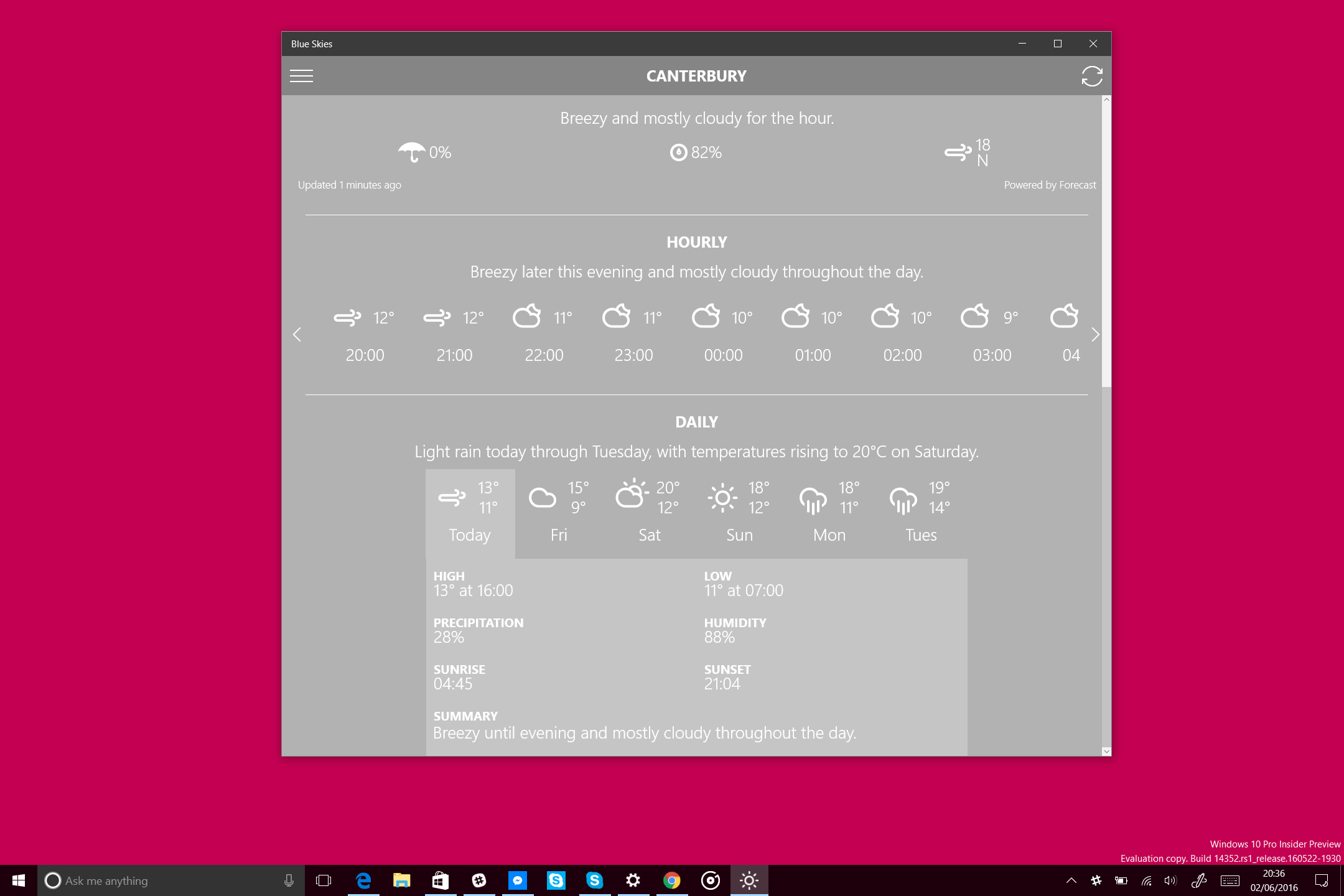Minimize the Blue Skies window

pos(1022,44)
